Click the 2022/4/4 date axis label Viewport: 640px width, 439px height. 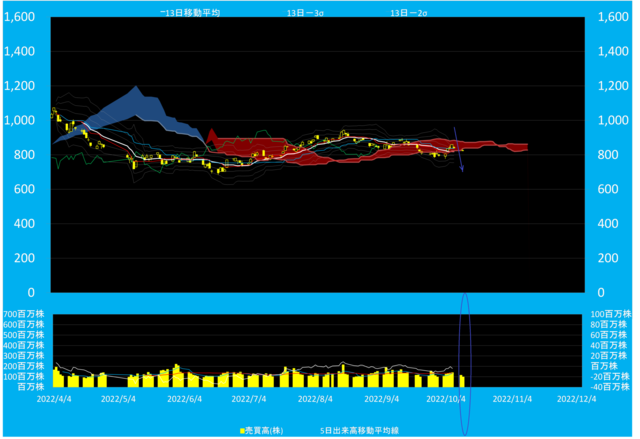(53, 399)
